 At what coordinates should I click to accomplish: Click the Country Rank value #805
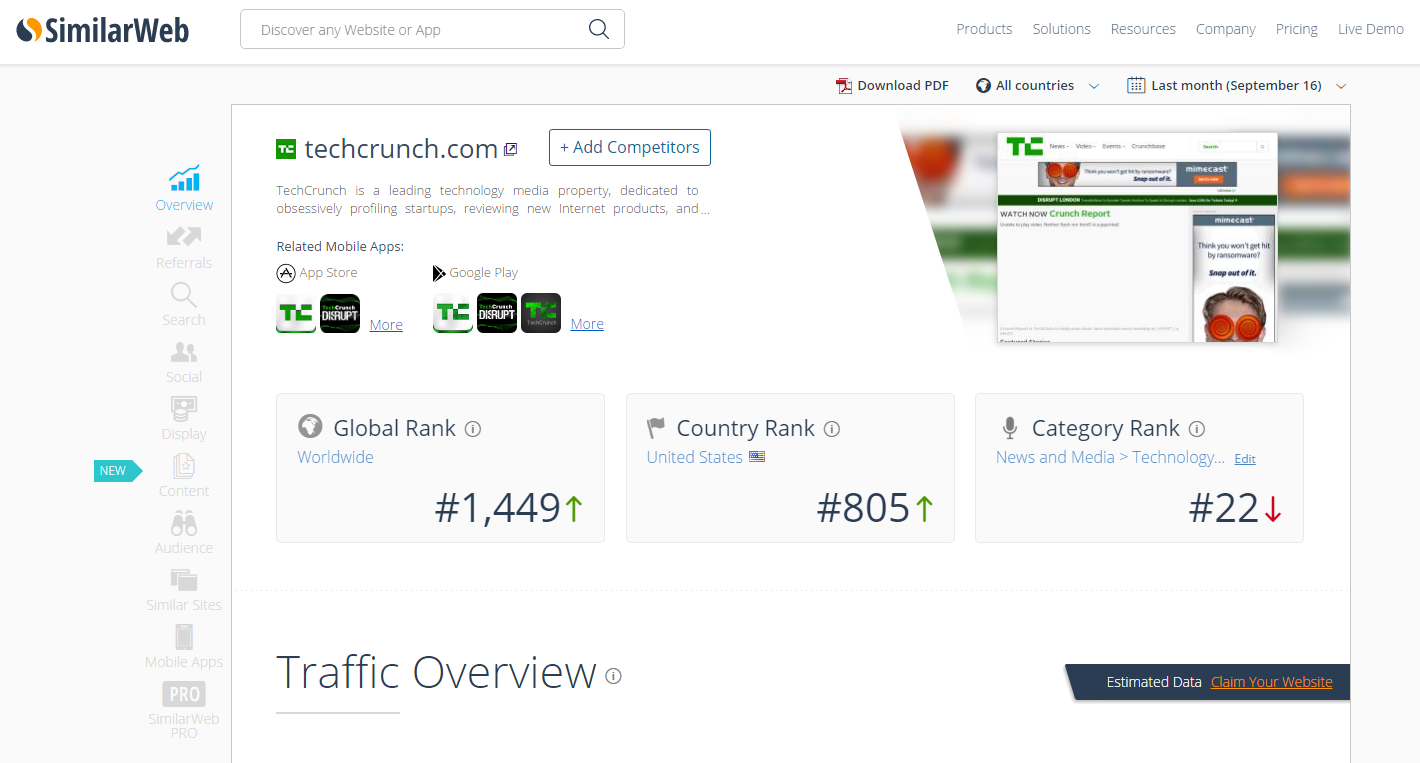tap(863, 508)
